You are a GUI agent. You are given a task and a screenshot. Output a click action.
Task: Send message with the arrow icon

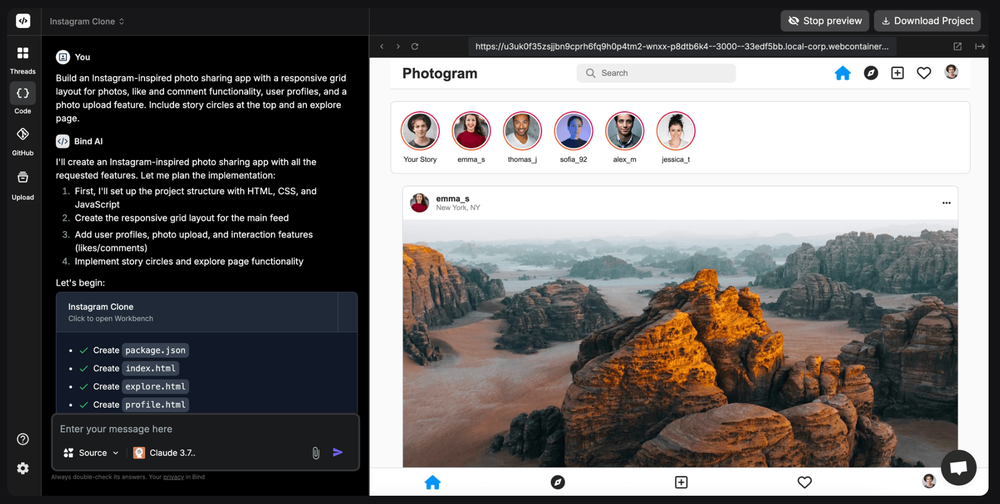pyautogui.click(x=338, y=452)
